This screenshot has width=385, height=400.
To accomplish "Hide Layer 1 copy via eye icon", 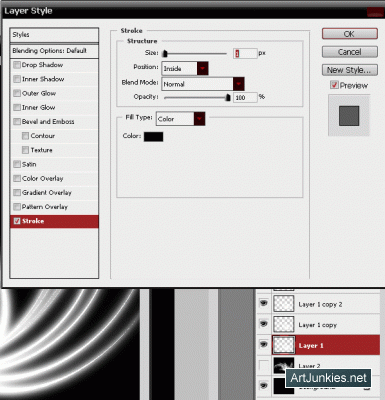I will [263, 324].
